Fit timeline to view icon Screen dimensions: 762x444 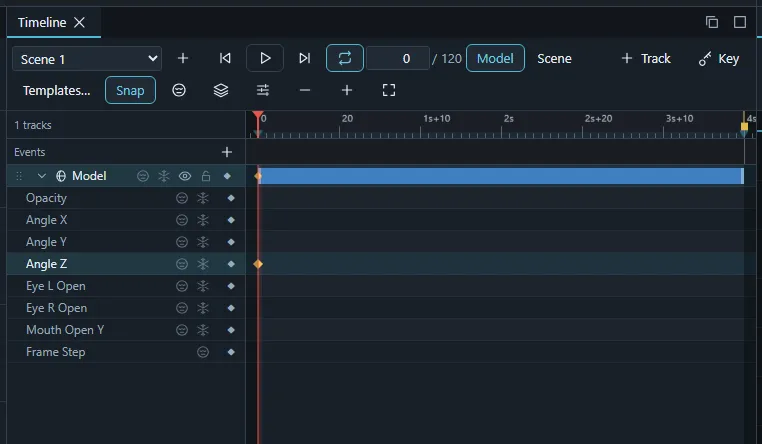(x=389, y=90)
